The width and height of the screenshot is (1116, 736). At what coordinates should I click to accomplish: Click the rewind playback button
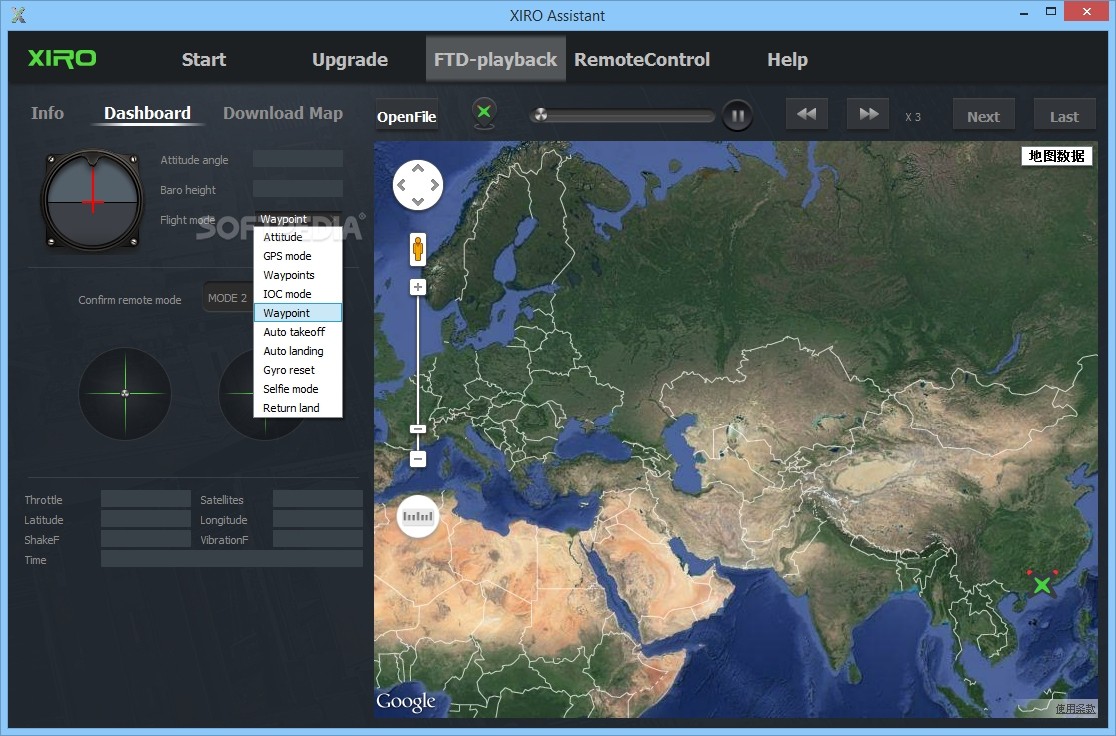806,114
